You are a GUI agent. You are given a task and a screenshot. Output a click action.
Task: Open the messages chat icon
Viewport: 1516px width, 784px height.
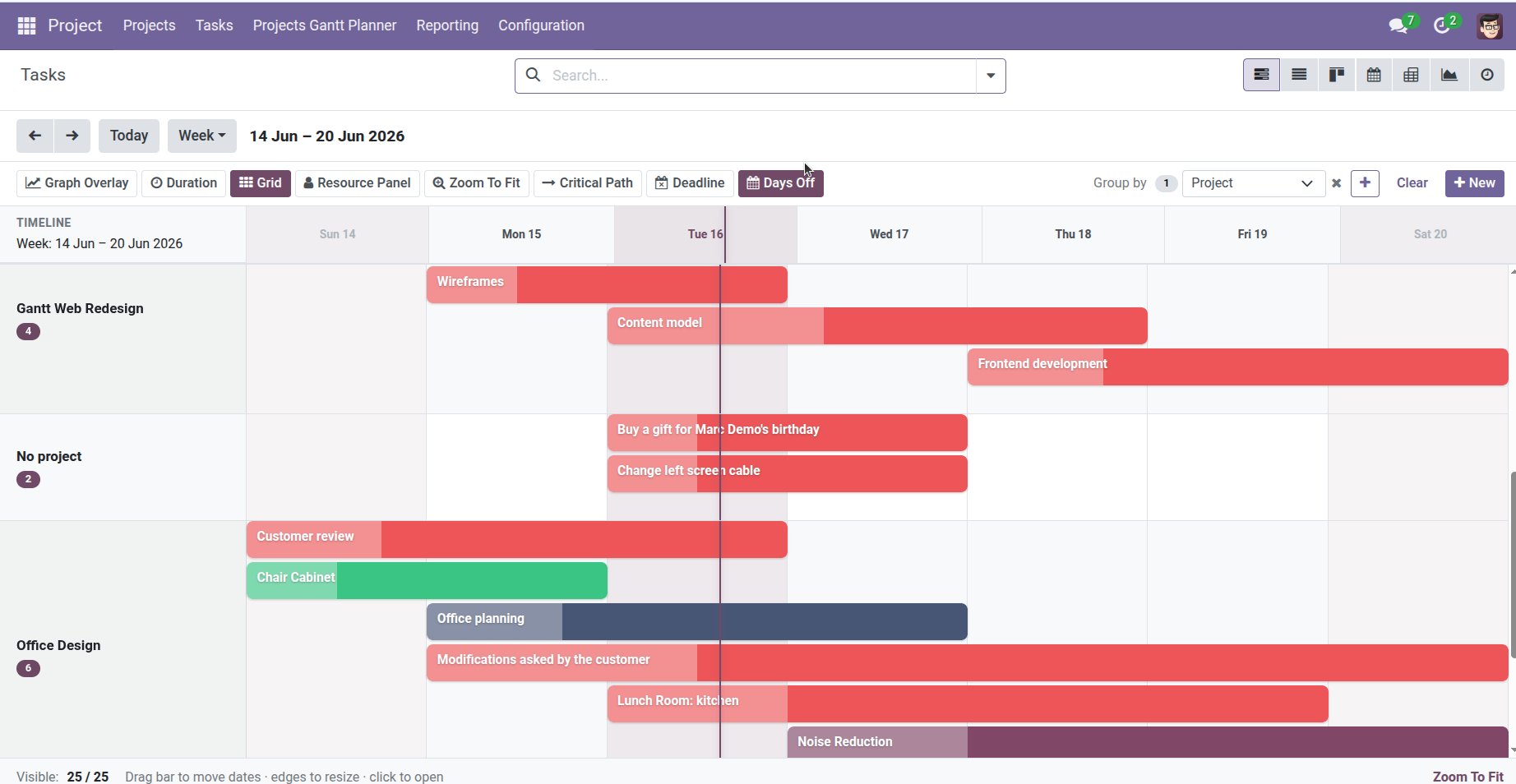point(1398,25)
